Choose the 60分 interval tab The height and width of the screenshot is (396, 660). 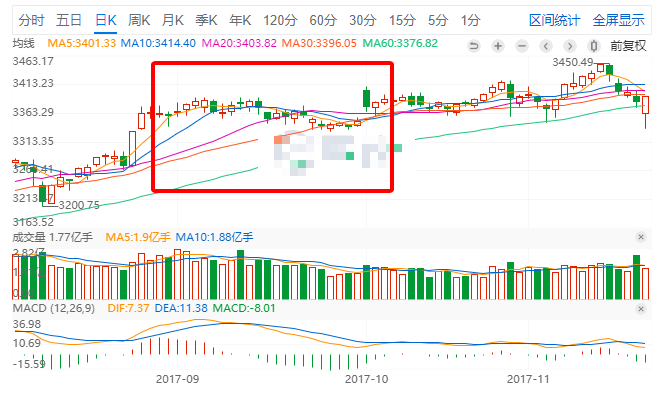click(323, 20)
